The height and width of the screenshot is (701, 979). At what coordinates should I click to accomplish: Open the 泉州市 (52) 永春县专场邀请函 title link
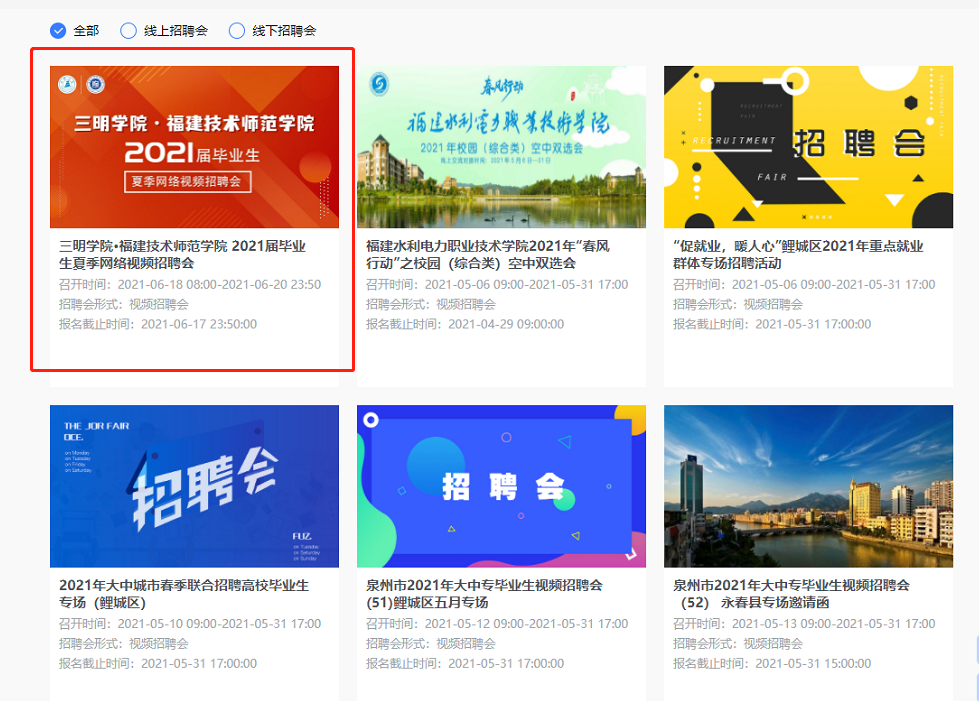click(x=791, y=593)
